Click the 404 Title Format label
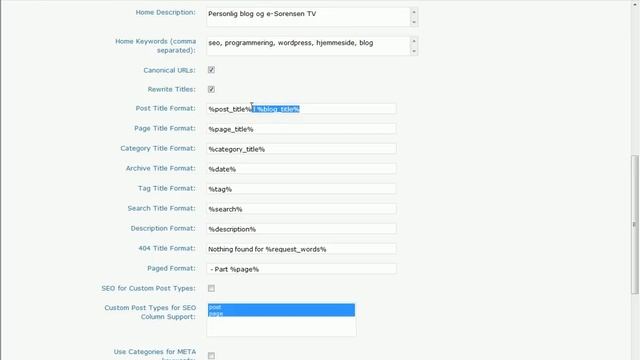The width and height of the screenshot is (640, 360). 167,248
